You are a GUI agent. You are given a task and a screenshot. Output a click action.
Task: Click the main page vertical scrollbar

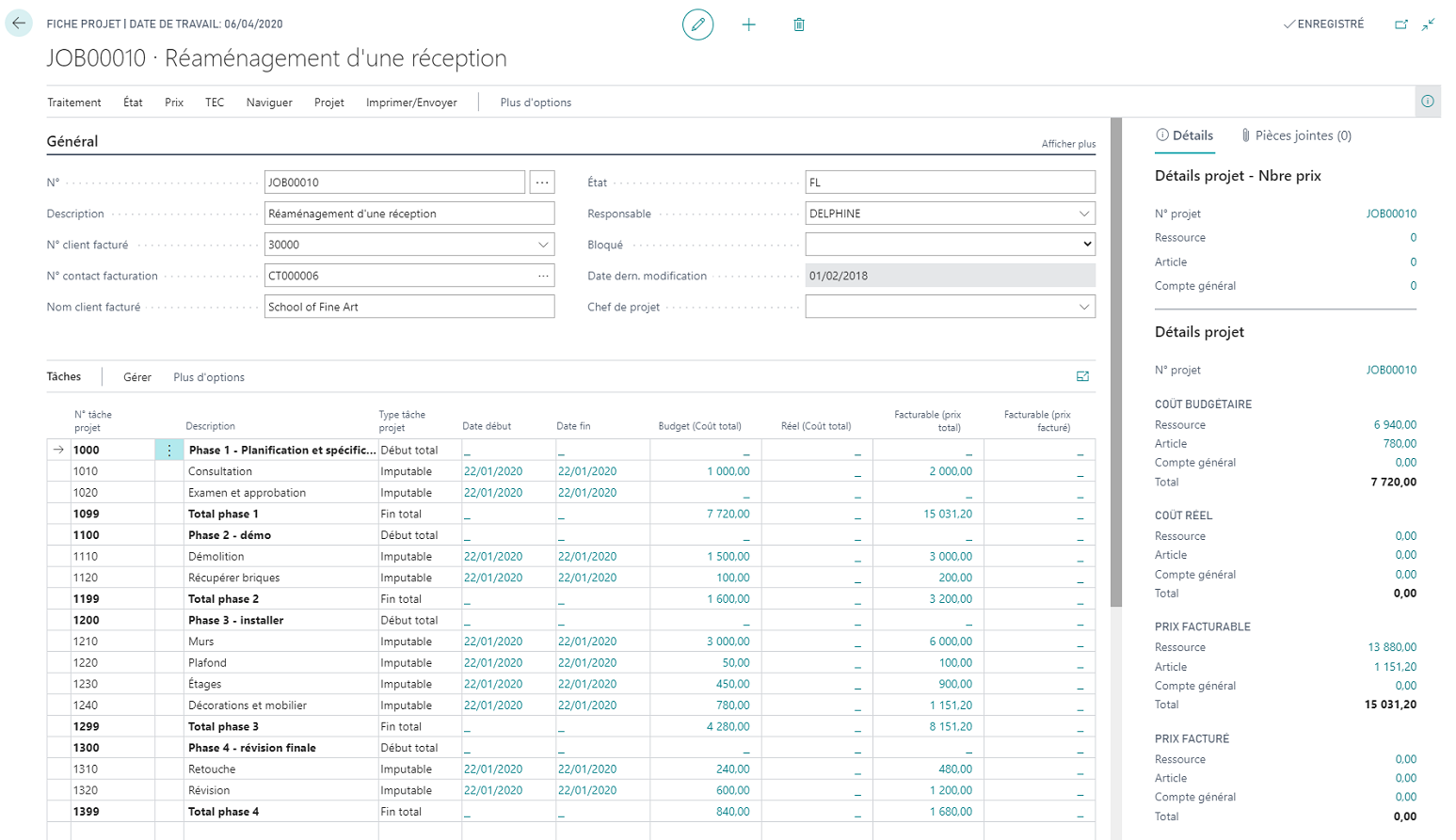[x=1116, y=362]
